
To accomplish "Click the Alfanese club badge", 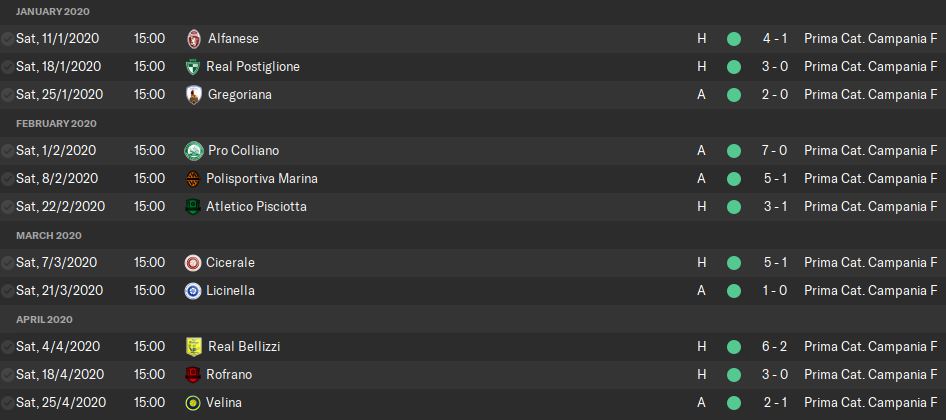I will 193,39.
